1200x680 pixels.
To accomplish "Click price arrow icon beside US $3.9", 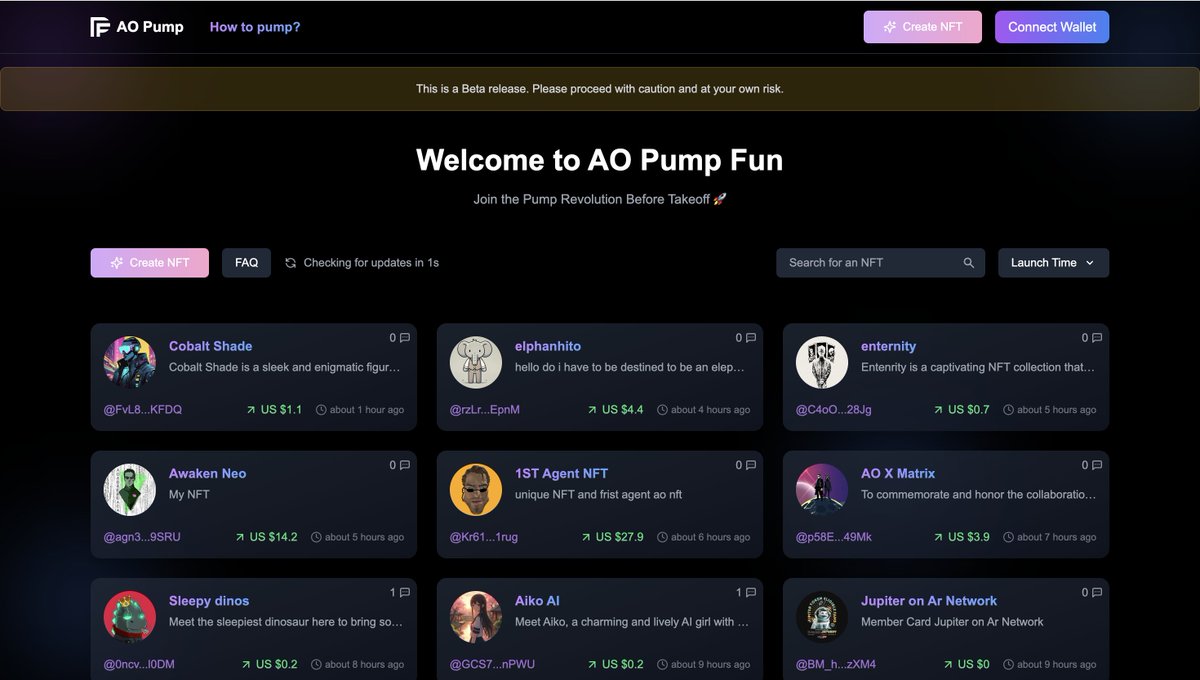I will click(x=938, y=537).
